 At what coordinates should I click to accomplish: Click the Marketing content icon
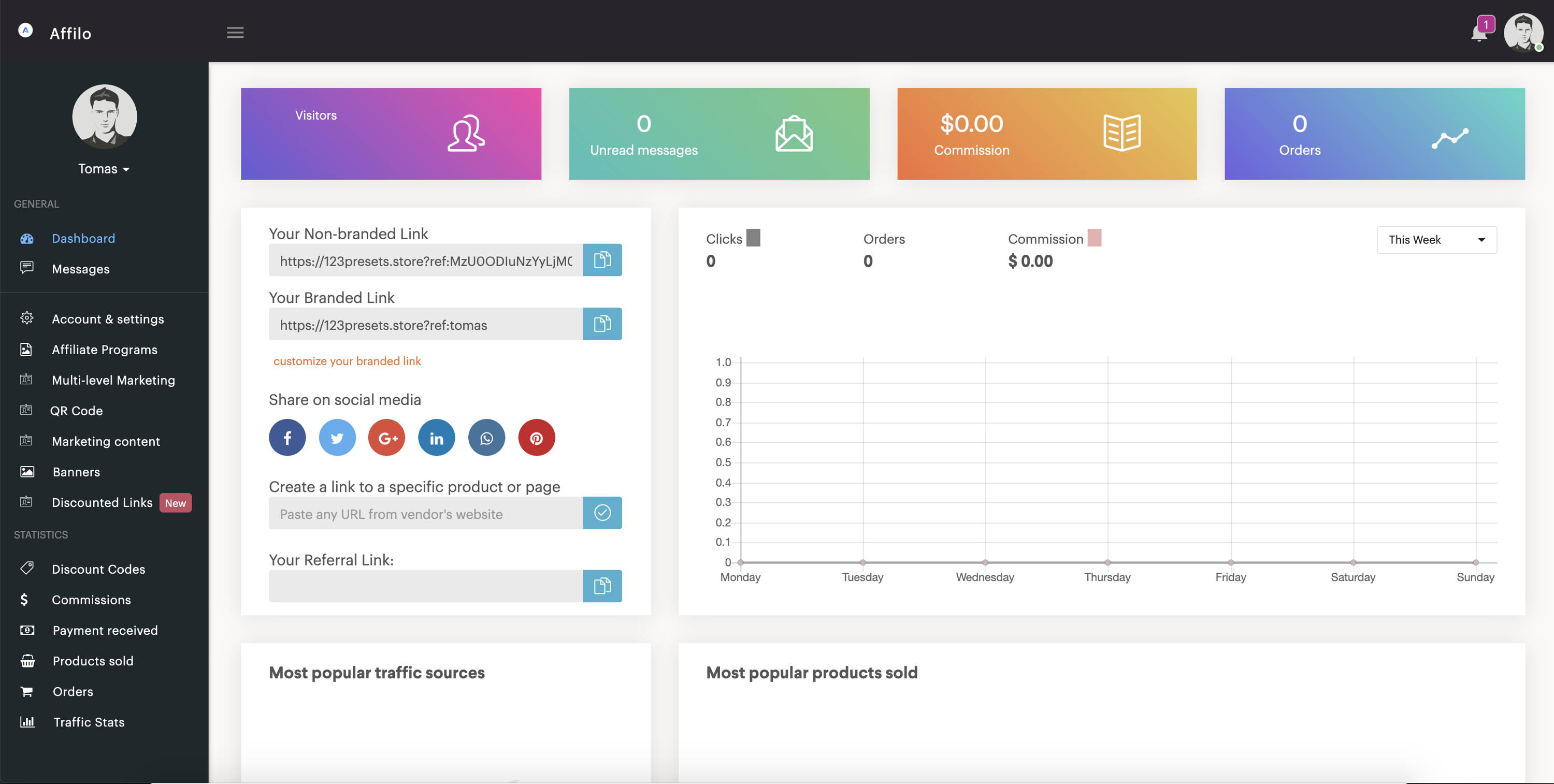(26, 440)
